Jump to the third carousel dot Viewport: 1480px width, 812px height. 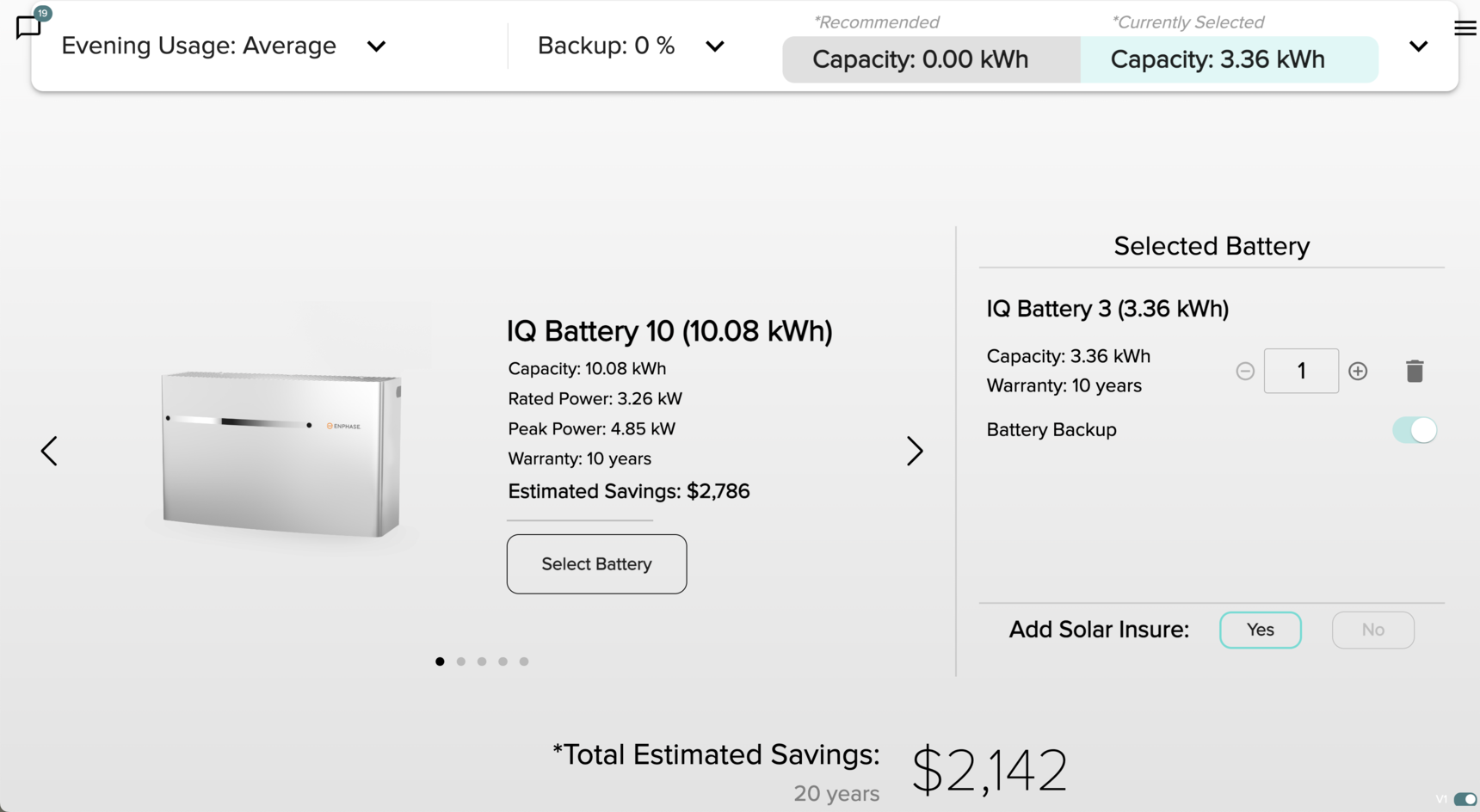click(x=482, y=661)
